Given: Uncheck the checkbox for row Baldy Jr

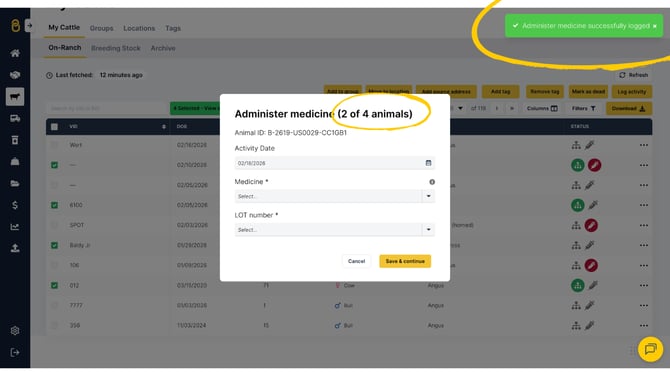Looking at the screenshot, I should tap(54, 245).
